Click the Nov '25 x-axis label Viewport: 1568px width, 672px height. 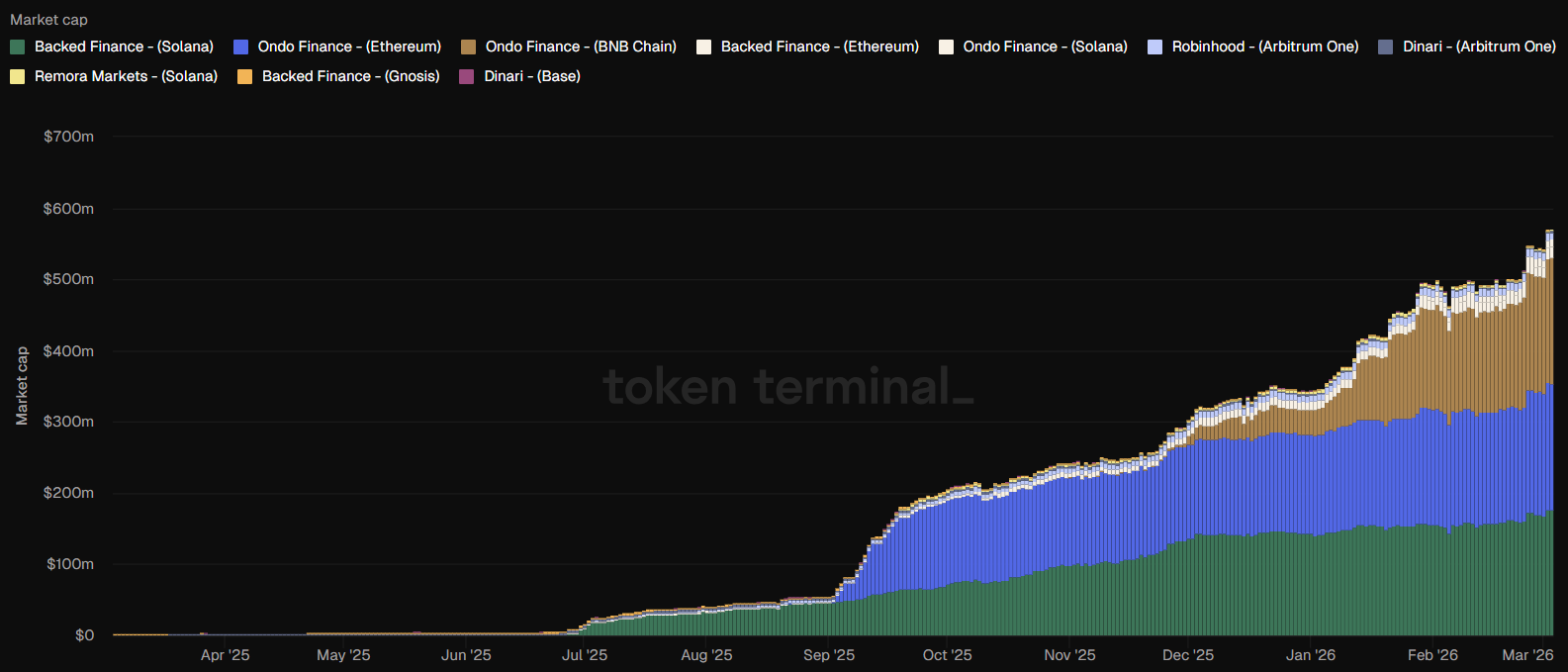[x=1069, y=655]
